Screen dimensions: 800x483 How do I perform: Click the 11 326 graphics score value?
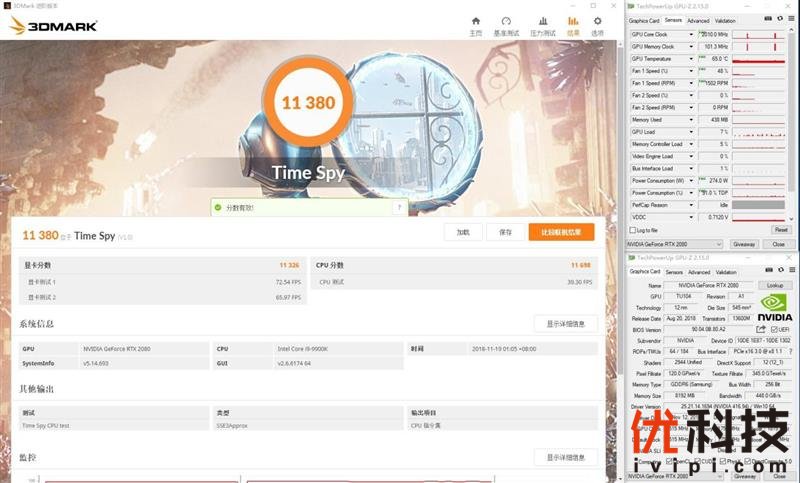(289, 265)
